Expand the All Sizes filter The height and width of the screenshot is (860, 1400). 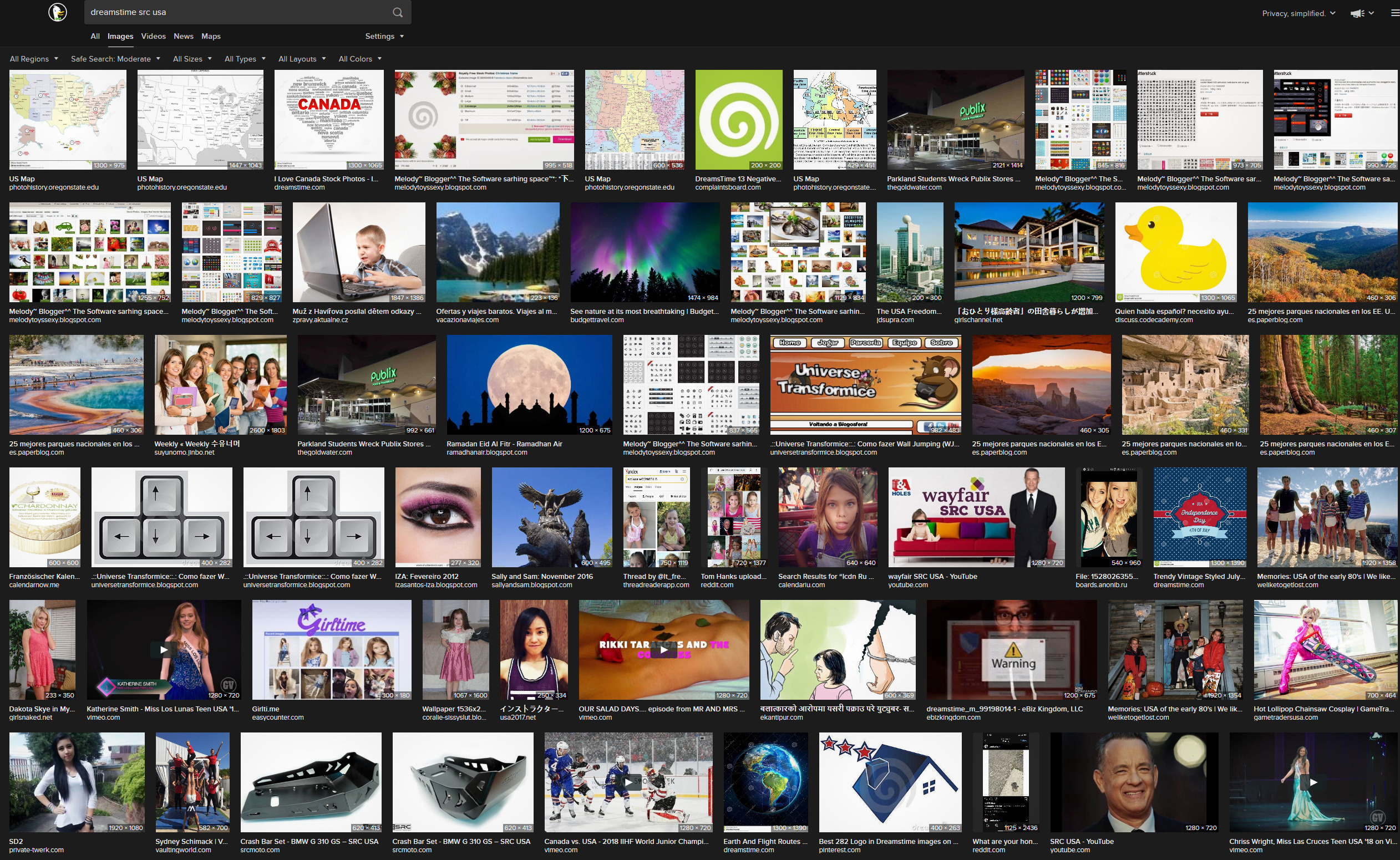(x=192, y=59)
